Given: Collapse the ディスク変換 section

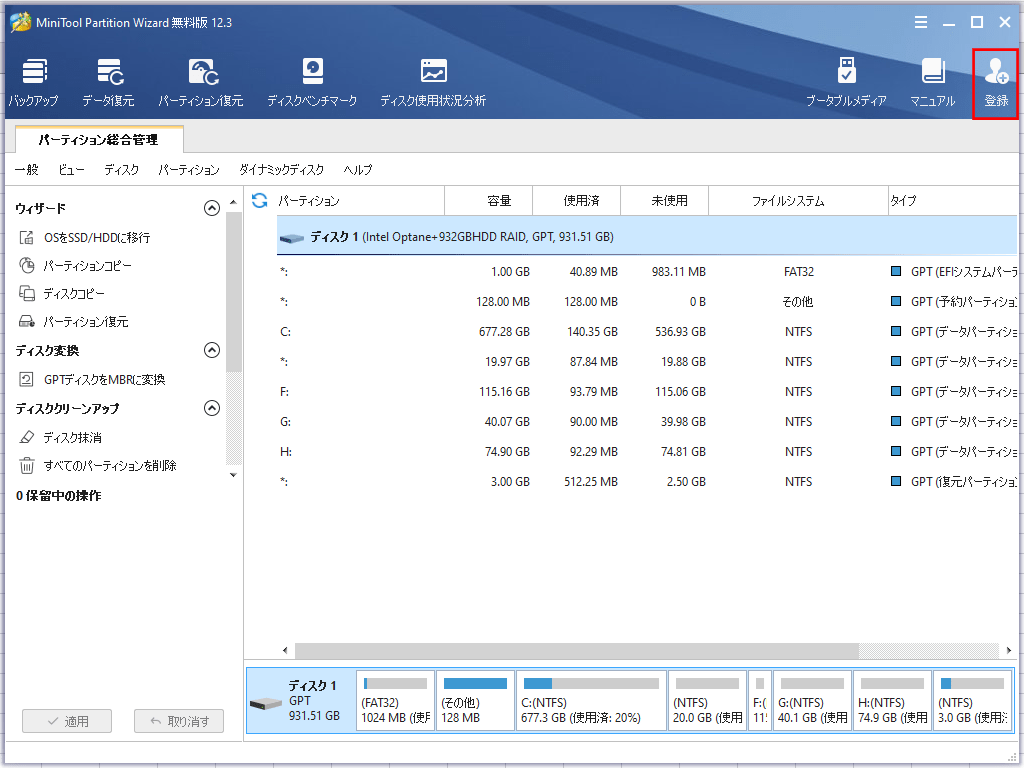Looking at the screenshot, I should coord(212,350).
